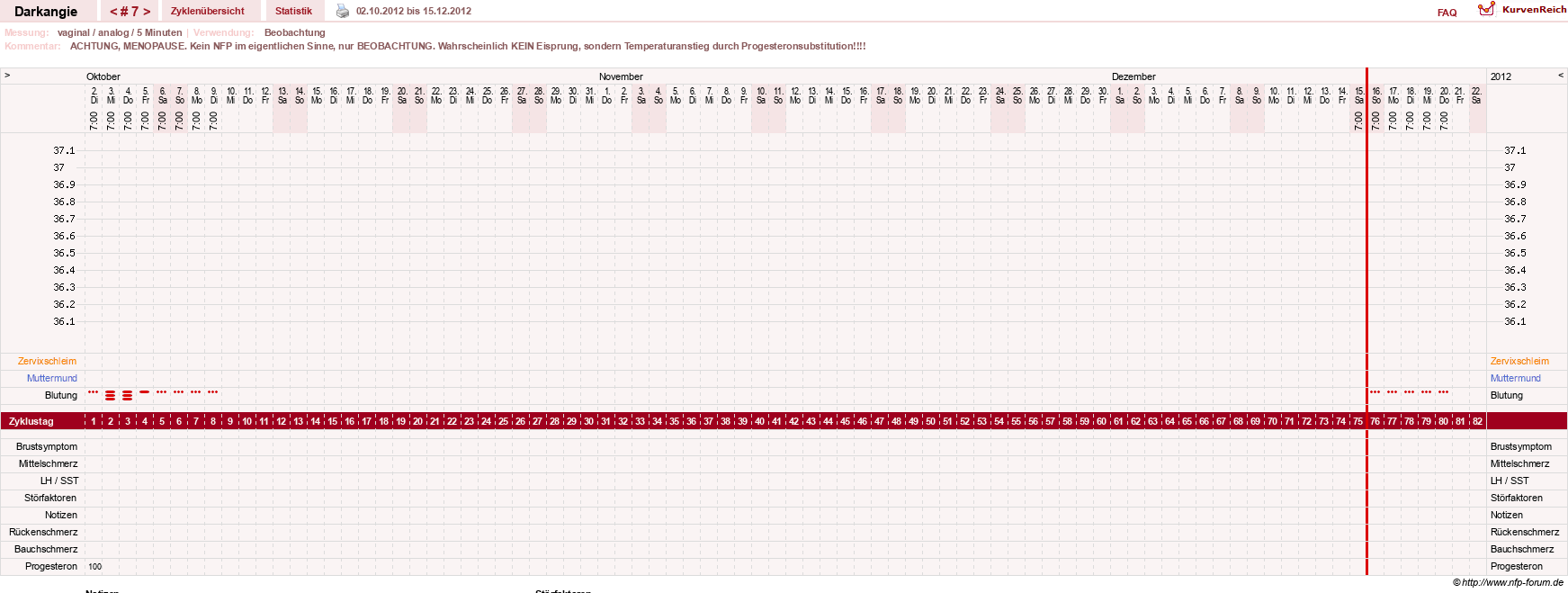
Task: Click the vaginal / analog / 5 Minuten measurement text
Action: pyautogui.click(x=120, y=32)
